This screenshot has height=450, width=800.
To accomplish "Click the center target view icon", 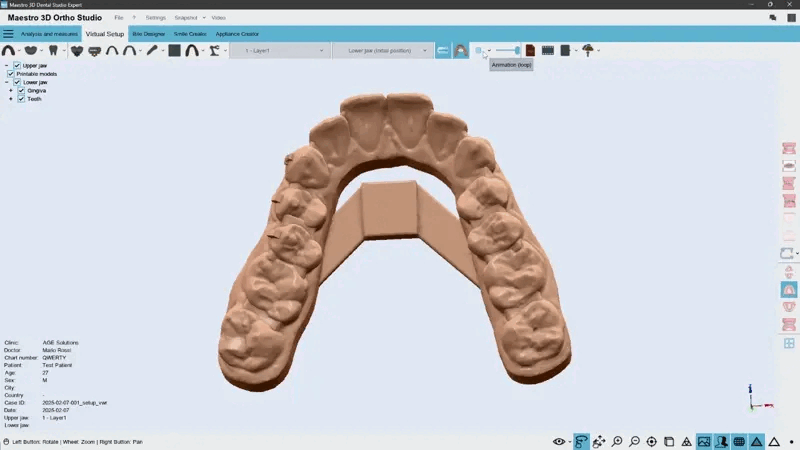I will (652, 441).
